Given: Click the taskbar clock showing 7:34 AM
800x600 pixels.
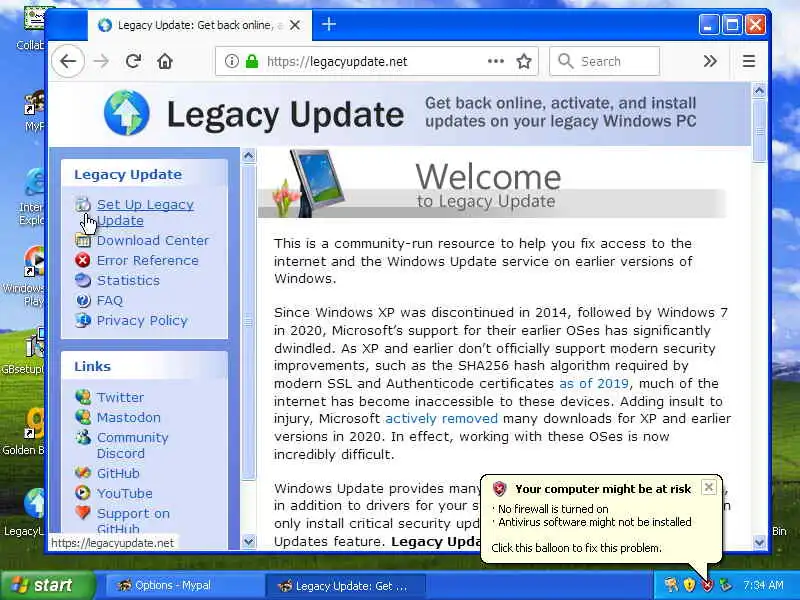Looking at the screenshot, I should click(x=763, y=585).
